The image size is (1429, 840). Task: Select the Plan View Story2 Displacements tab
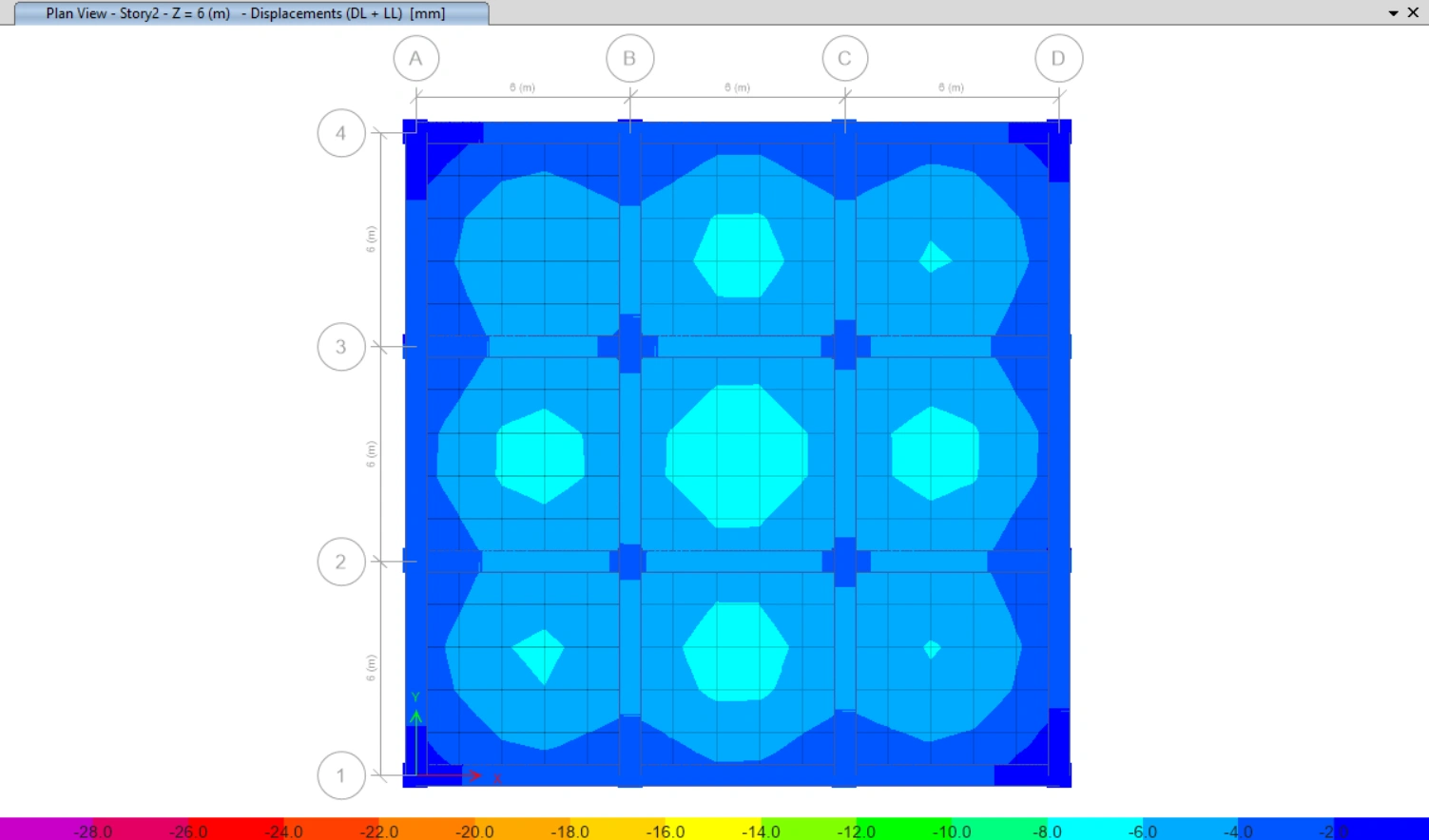click(x=251, y=13)
